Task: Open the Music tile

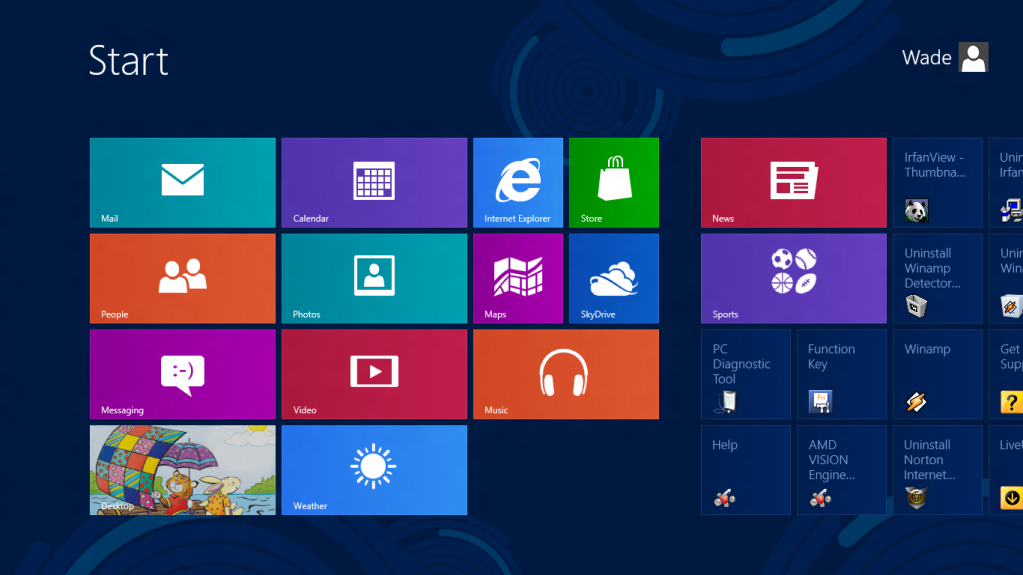Action: coord(566,374)
